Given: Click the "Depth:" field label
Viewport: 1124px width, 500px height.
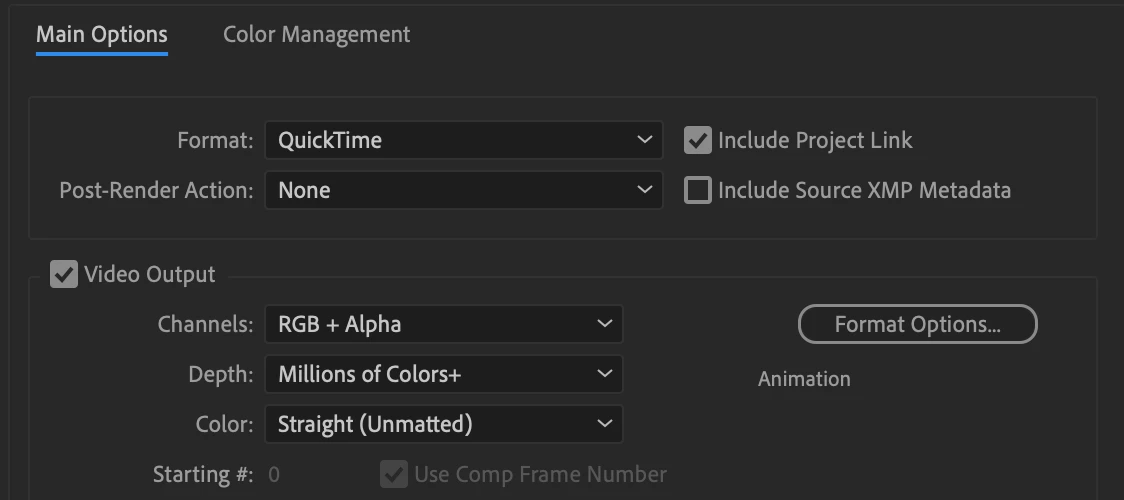Looking at the screenshot, I should point(220,374).
